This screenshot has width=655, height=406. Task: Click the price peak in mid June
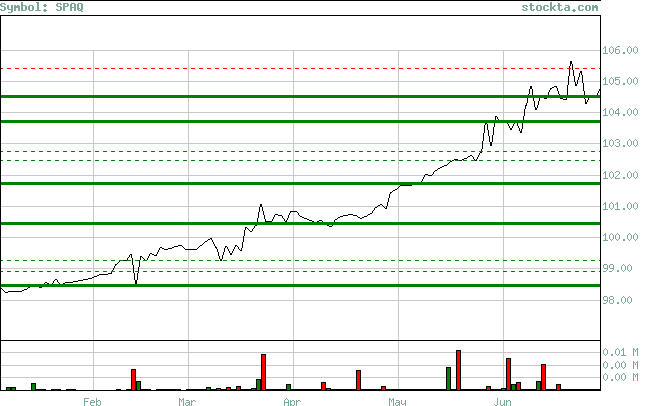(571, 62)
